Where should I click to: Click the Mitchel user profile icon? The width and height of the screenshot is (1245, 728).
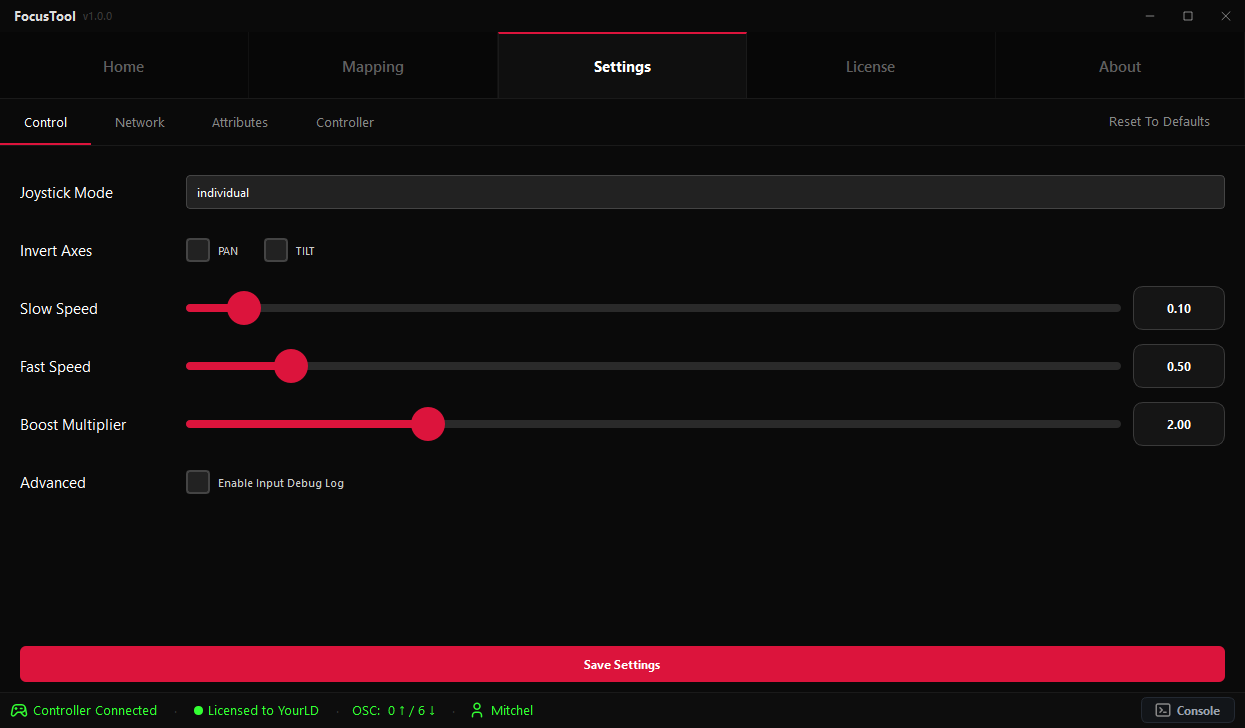(x=477, y=711)
